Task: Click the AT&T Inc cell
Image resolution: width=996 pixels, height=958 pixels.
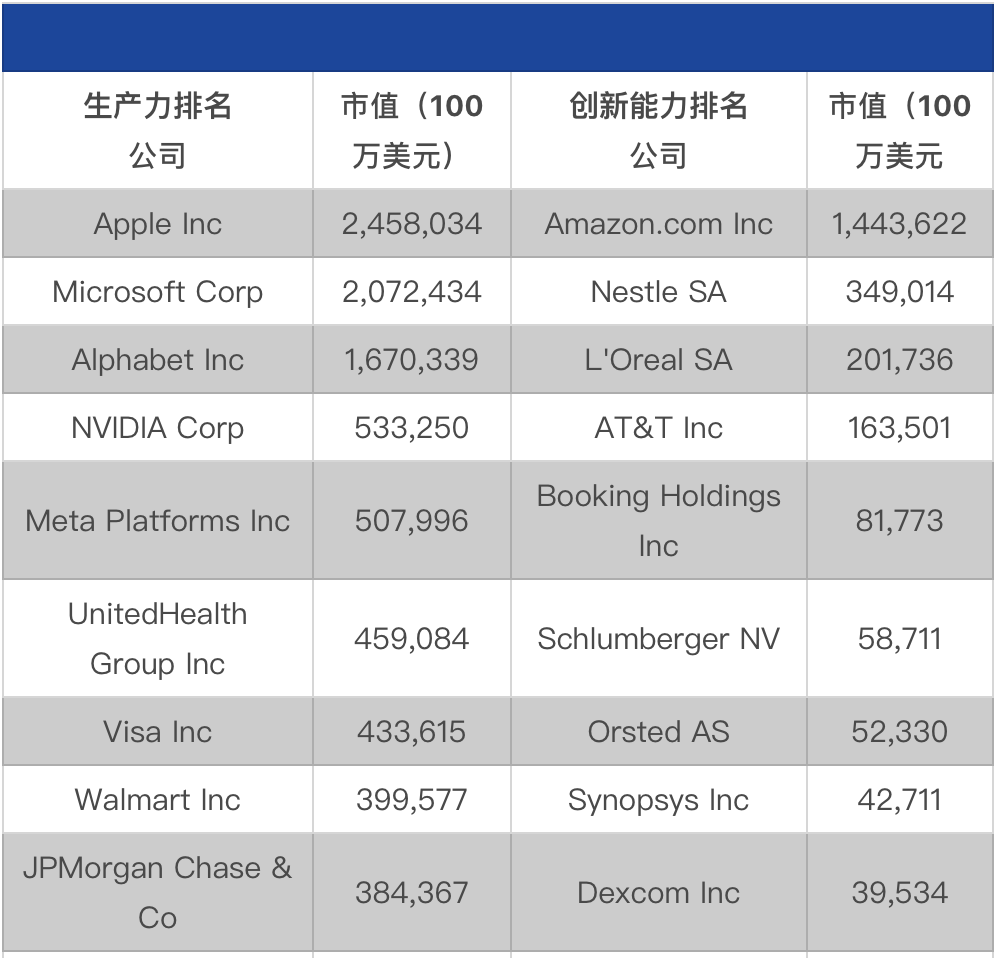Action: 659,428
